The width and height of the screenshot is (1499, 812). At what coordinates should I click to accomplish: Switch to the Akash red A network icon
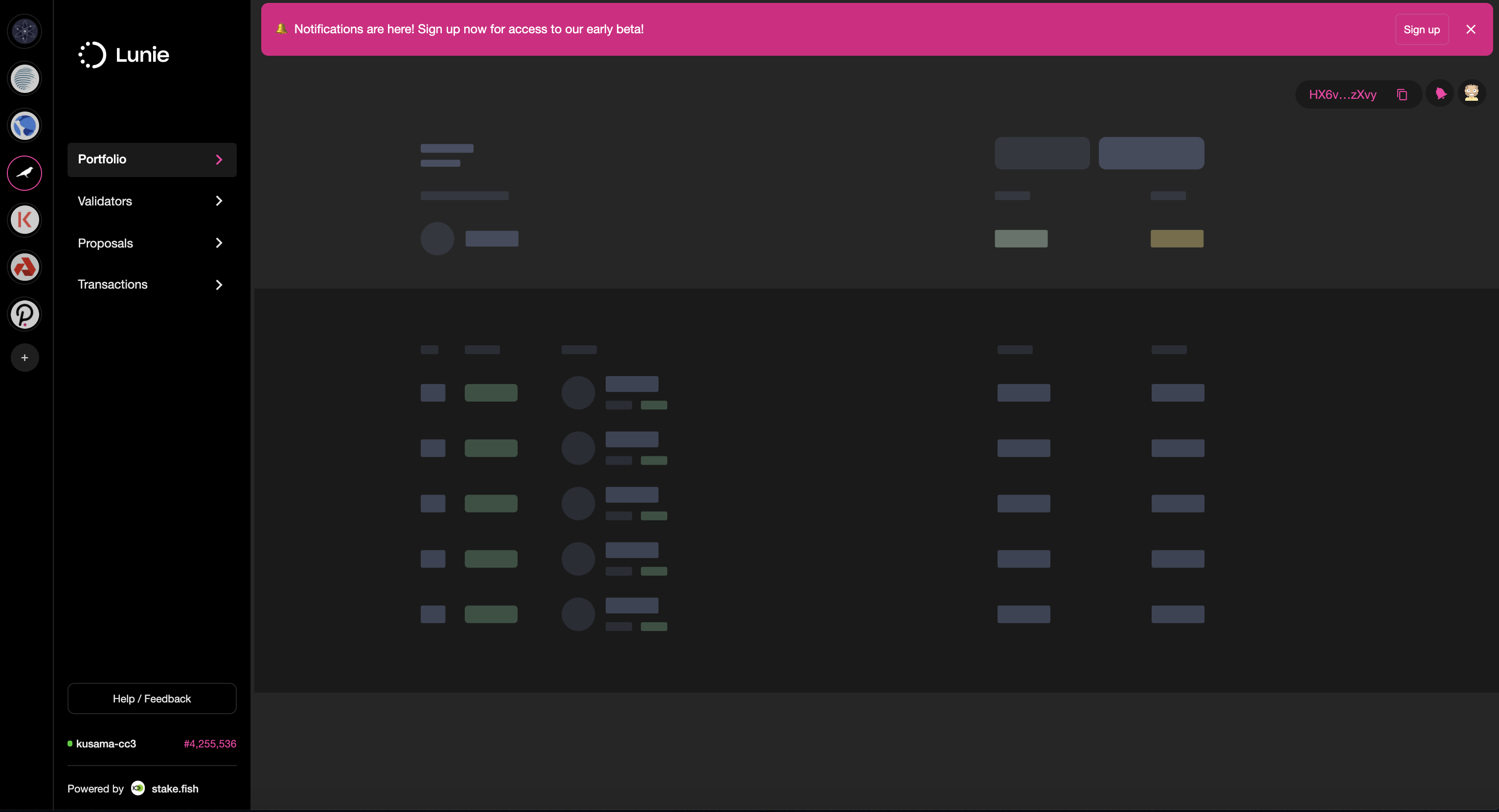coord(24,267)
